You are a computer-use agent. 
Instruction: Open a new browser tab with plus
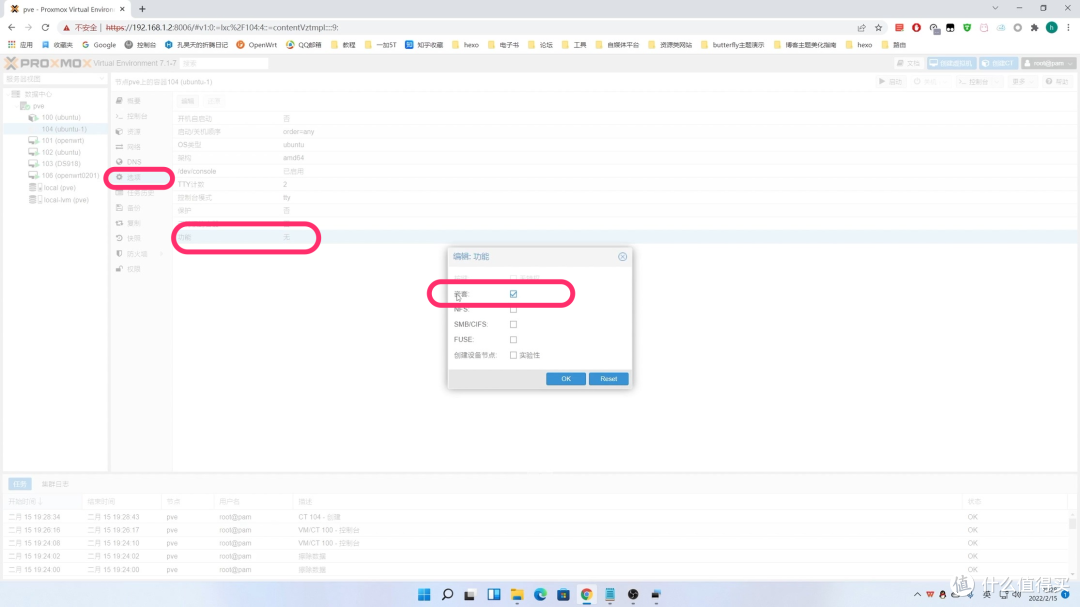point(142,9)
